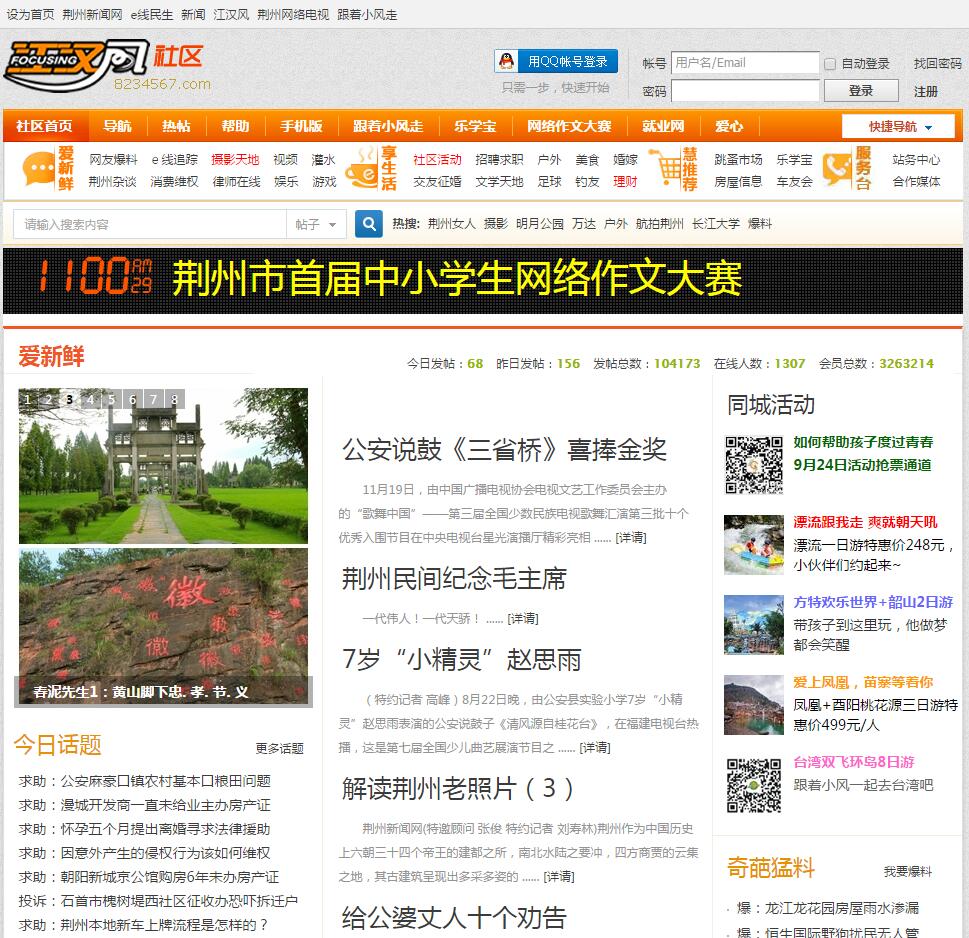Open the 帖子 search type dropdown

pyautogui.click(x=316, y=224)
